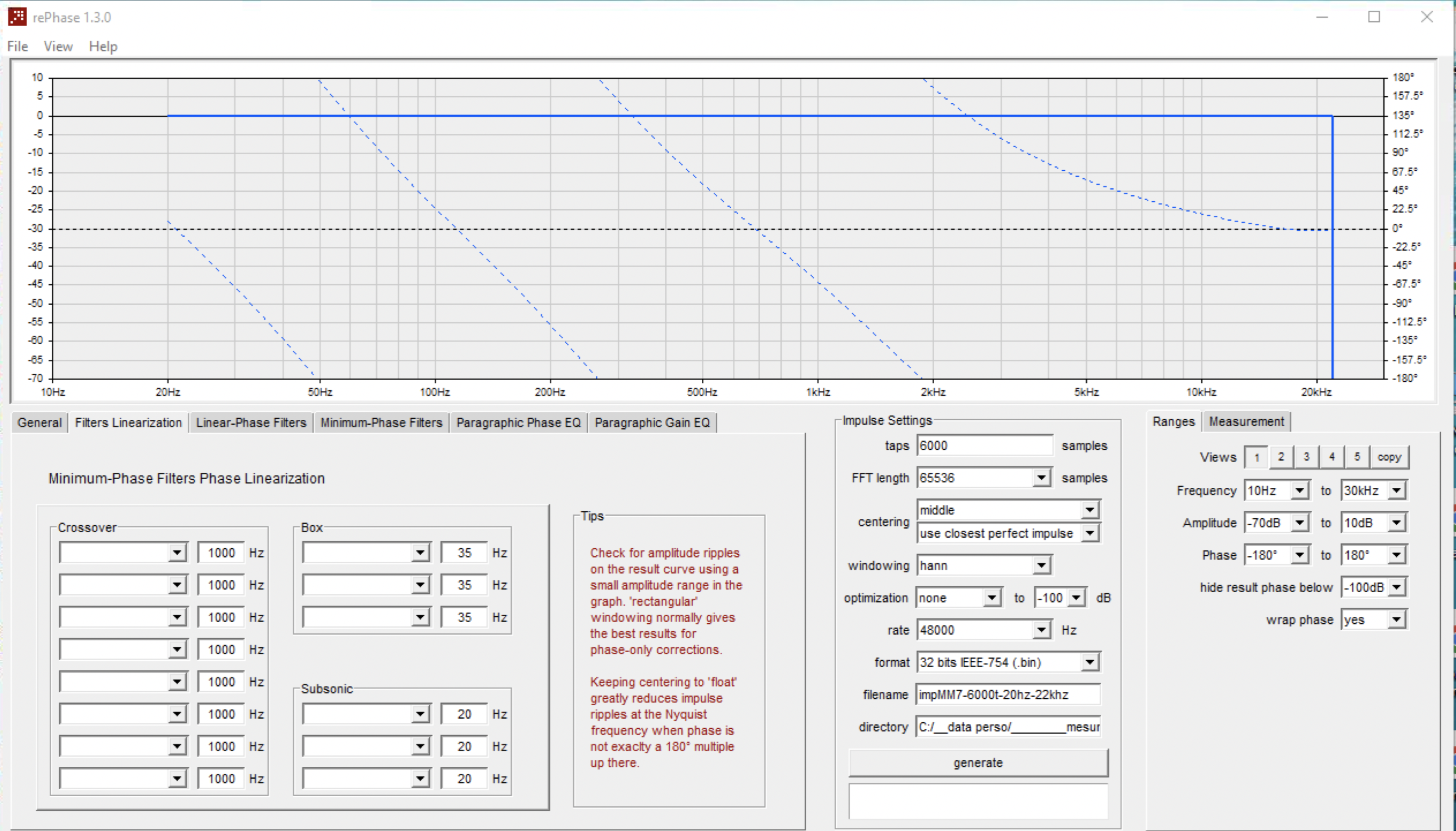Screen dimensions: 1456x831
Task: Select view number 5
Action: click(1357, 457)
